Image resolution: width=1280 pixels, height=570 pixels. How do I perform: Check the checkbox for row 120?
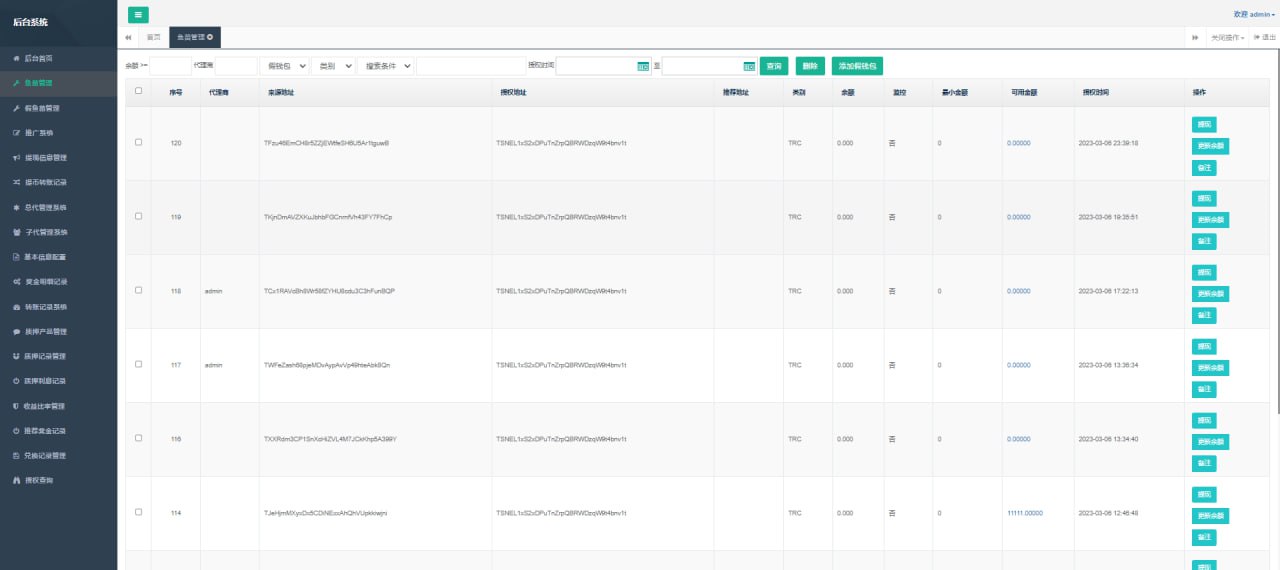[x=138, y=142]
